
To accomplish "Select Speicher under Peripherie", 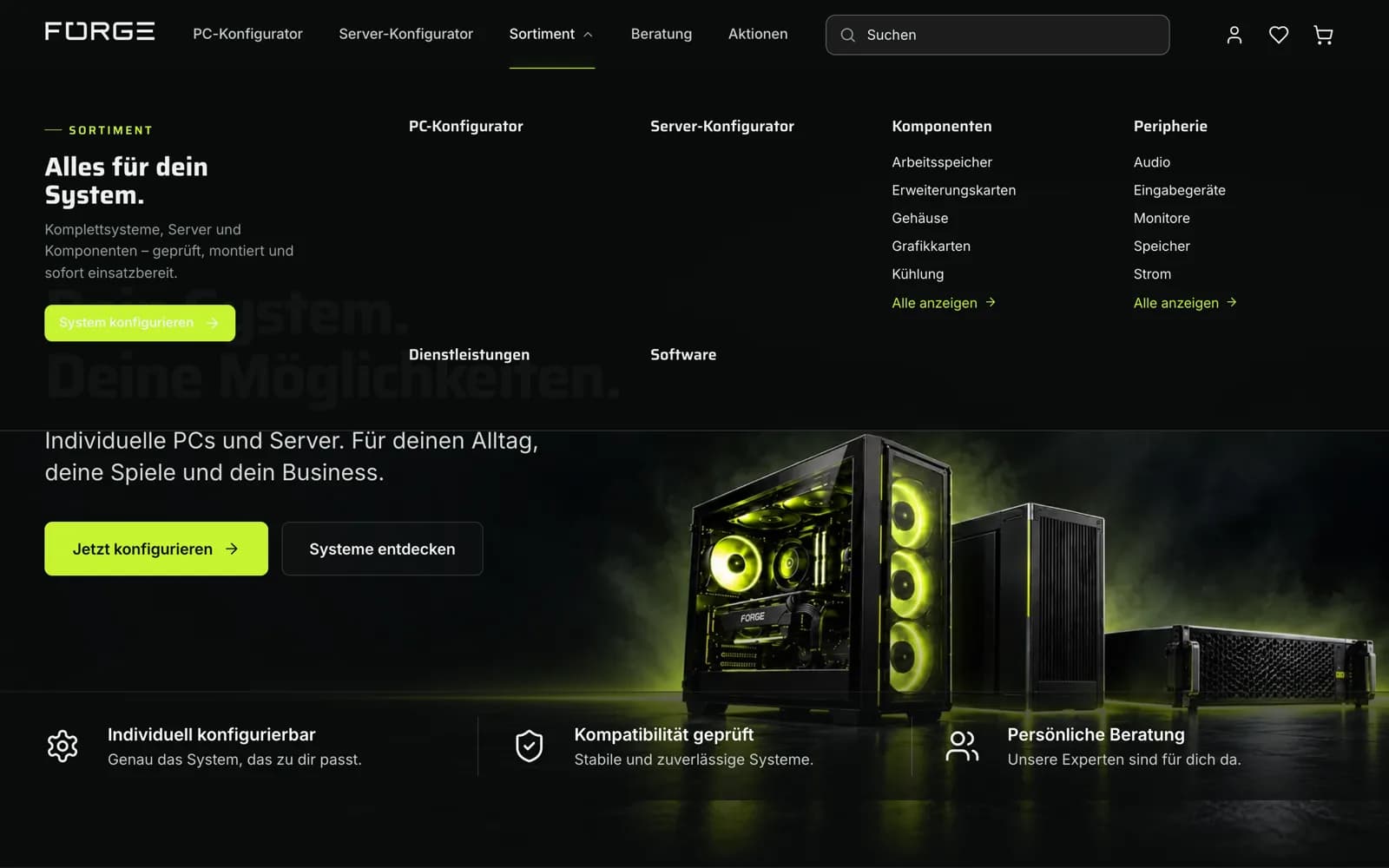I will pos(1162,246).
